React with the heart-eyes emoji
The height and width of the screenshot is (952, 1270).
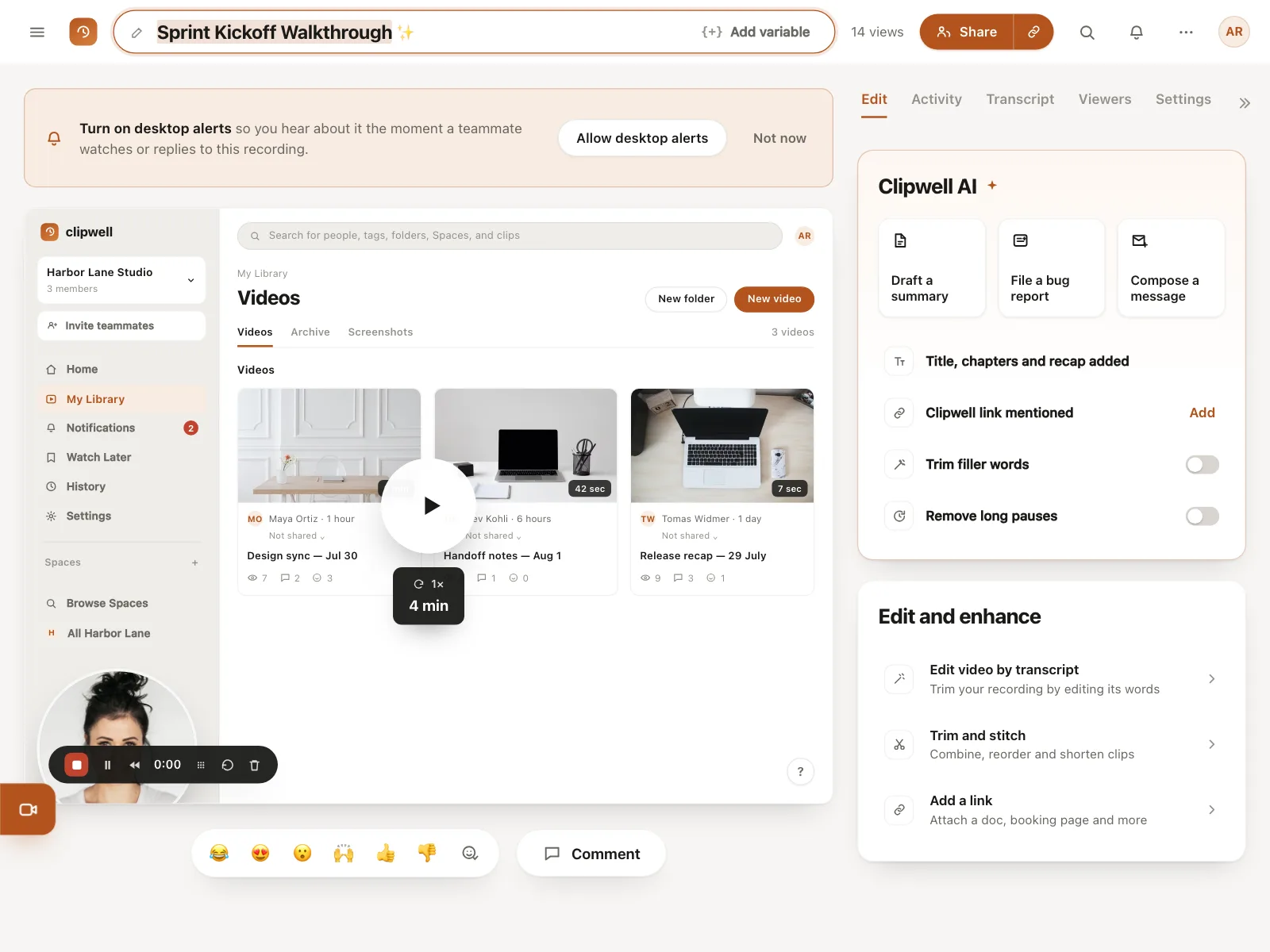(260, 853)
